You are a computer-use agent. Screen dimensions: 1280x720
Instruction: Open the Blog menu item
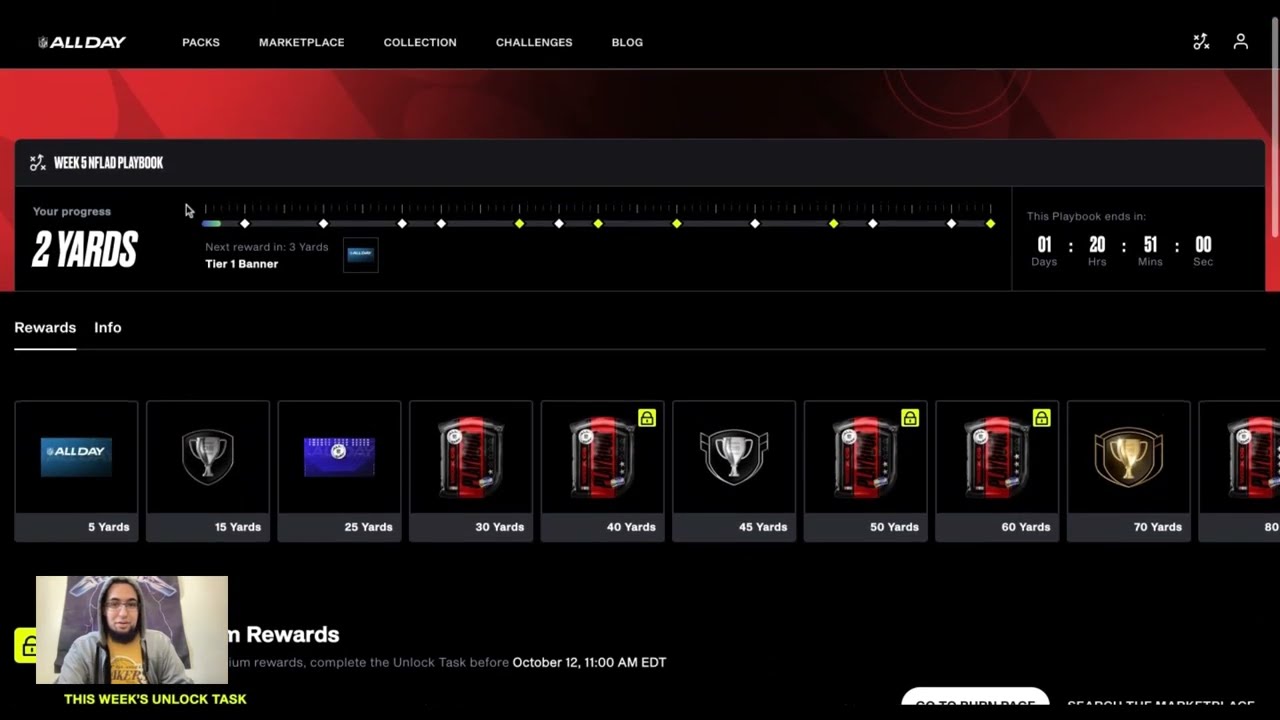click(627, 42)
